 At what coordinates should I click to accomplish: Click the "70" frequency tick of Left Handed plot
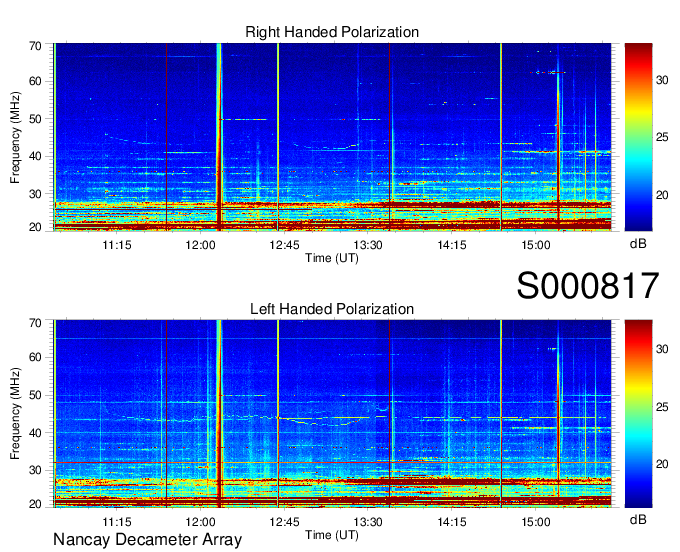[x=36, y=323]
